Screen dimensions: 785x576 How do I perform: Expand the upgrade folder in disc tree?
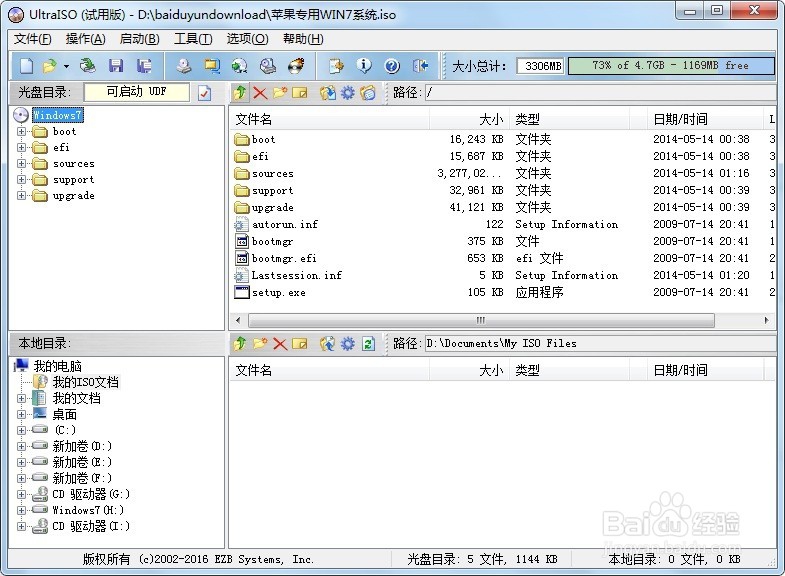[21, 196]
